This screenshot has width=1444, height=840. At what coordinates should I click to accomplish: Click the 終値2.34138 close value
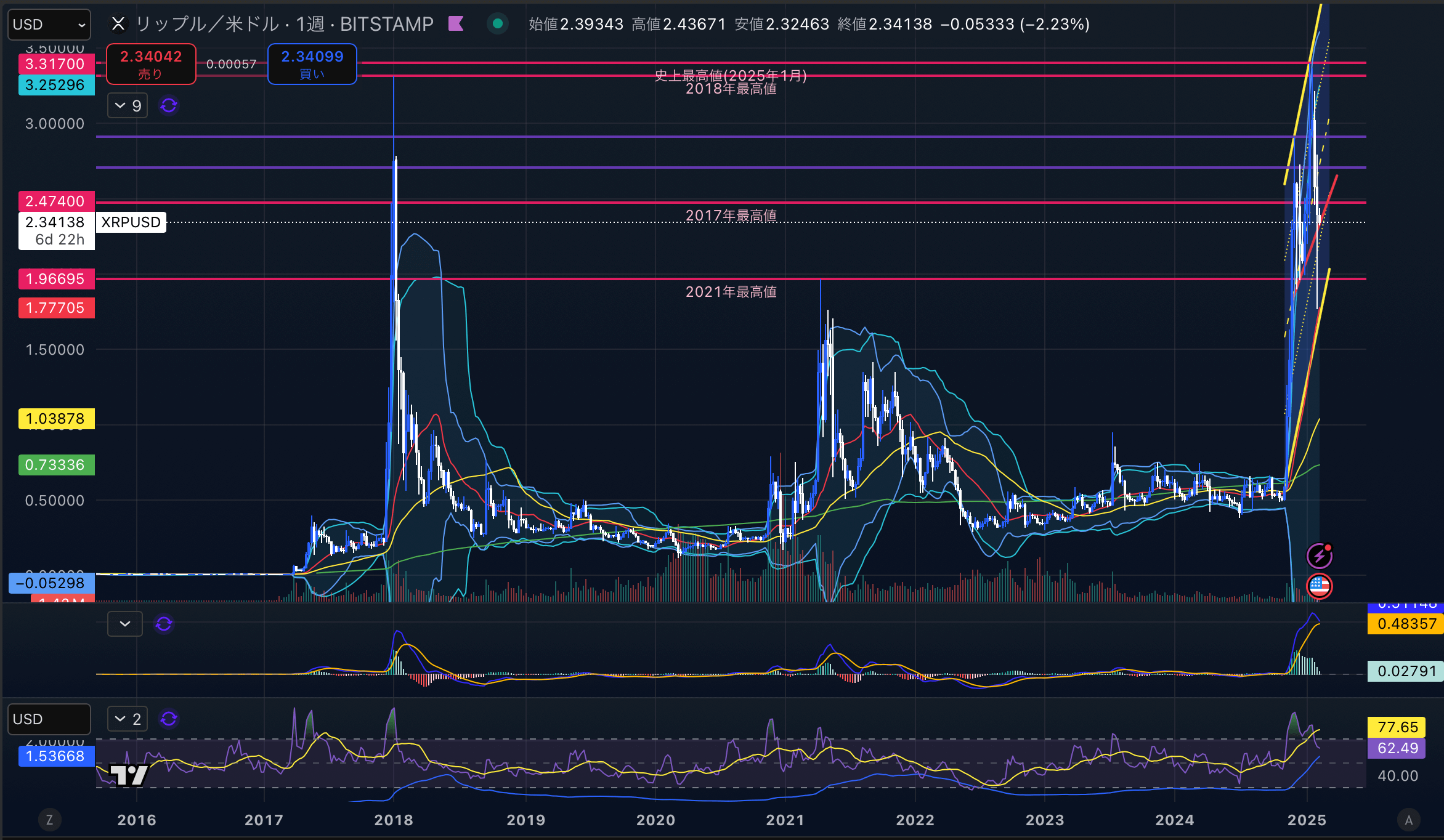tap(885, 24)
